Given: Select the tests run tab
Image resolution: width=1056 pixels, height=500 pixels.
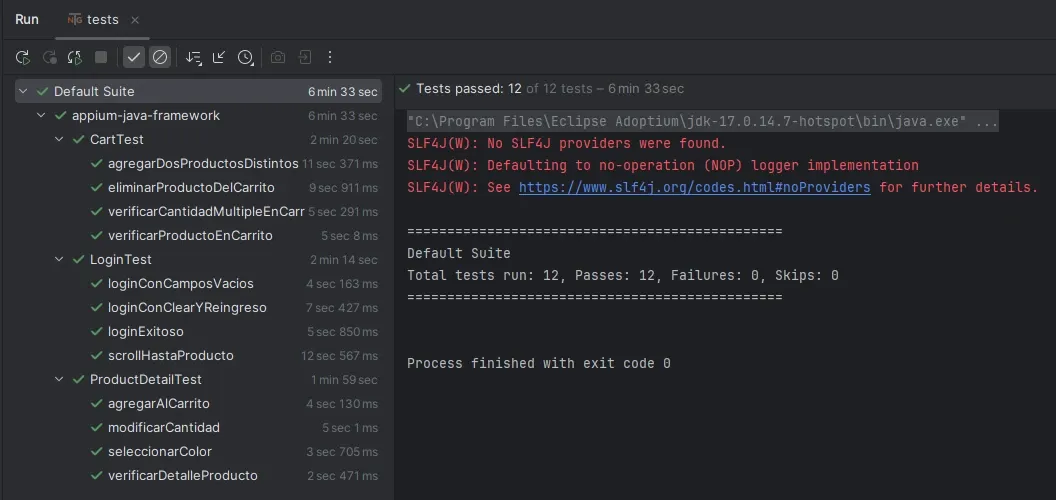Looking at the screenshot, I should coord(102,20).
